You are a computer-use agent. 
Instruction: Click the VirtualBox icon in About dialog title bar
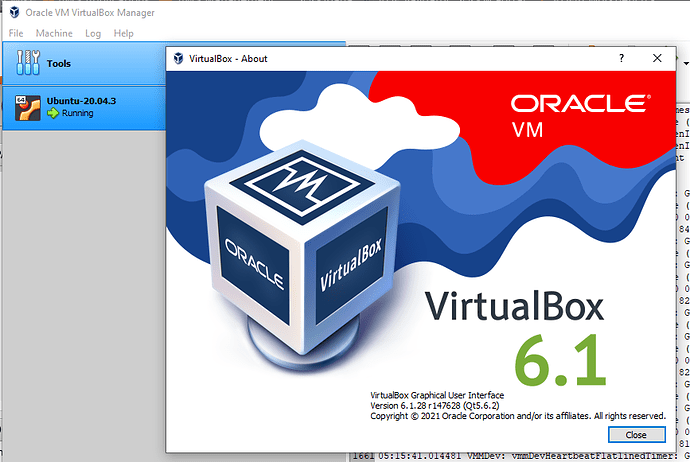178,58
